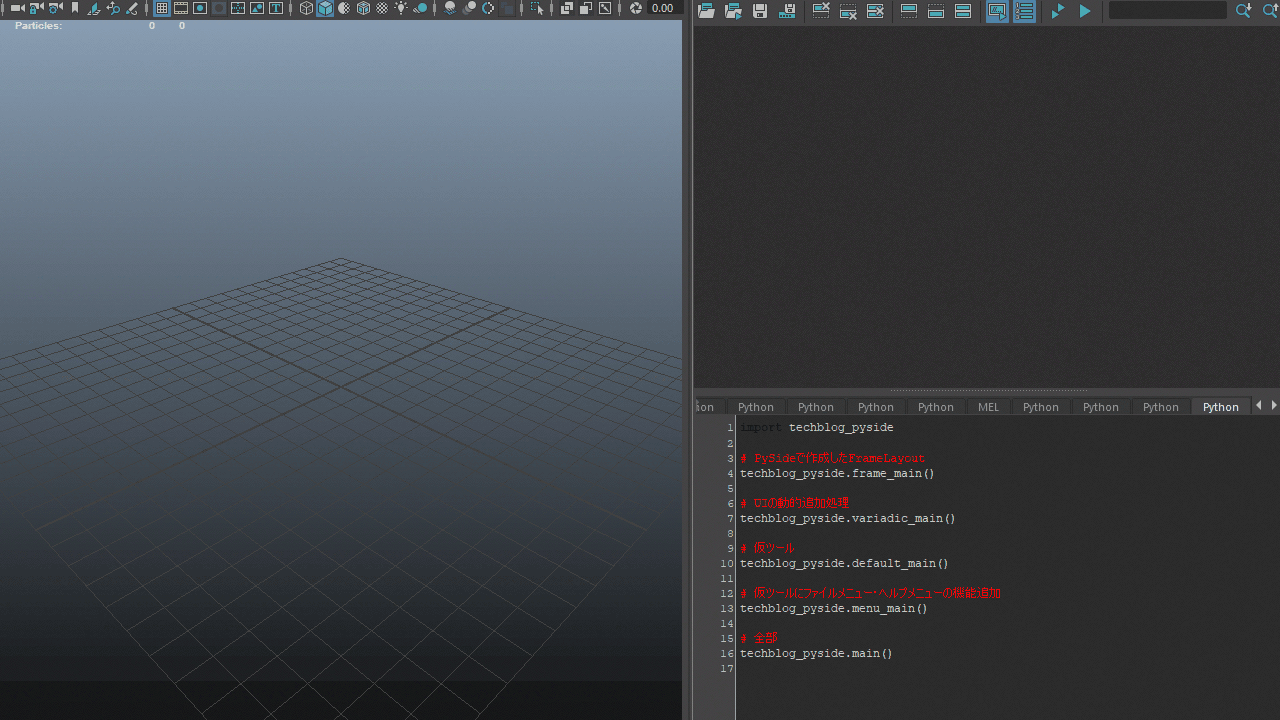Toggle Echo All Commands
Image resolution: width=1280 pixels, height=720 pixels.
coord(997,11)
